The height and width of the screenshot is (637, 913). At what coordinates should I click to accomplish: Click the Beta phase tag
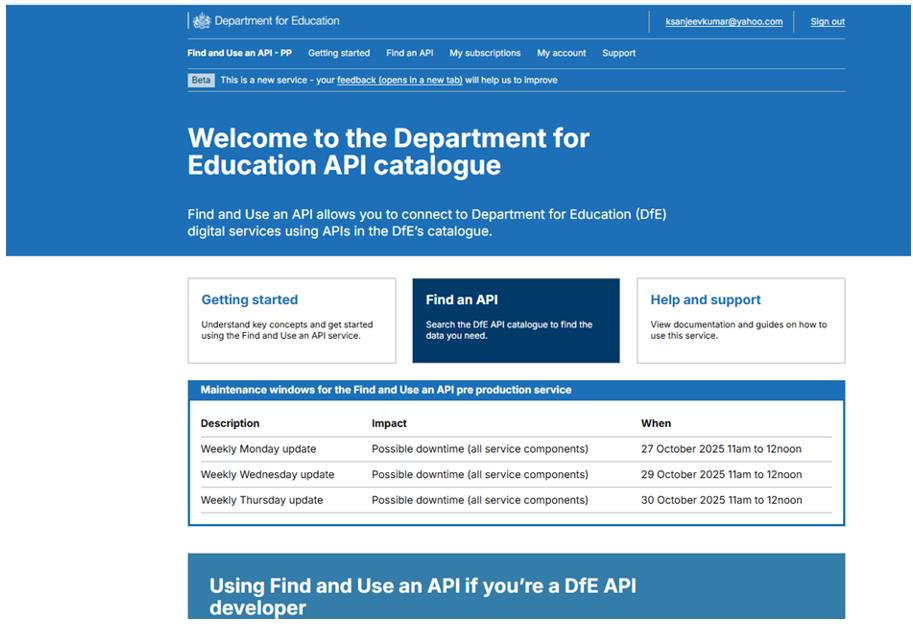tap(201, 80)
